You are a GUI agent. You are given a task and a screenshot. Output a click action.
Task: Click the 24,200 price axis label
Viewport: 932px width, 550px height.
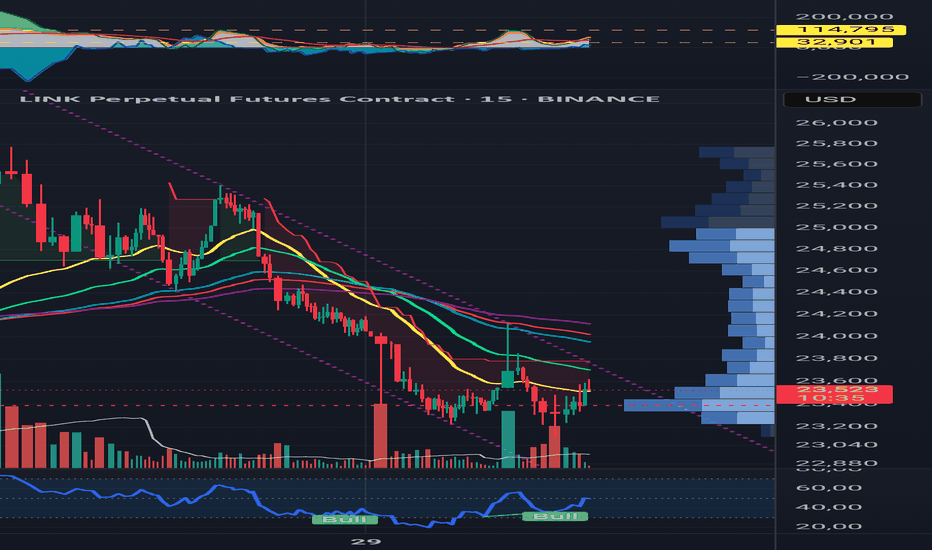[837, 314]
